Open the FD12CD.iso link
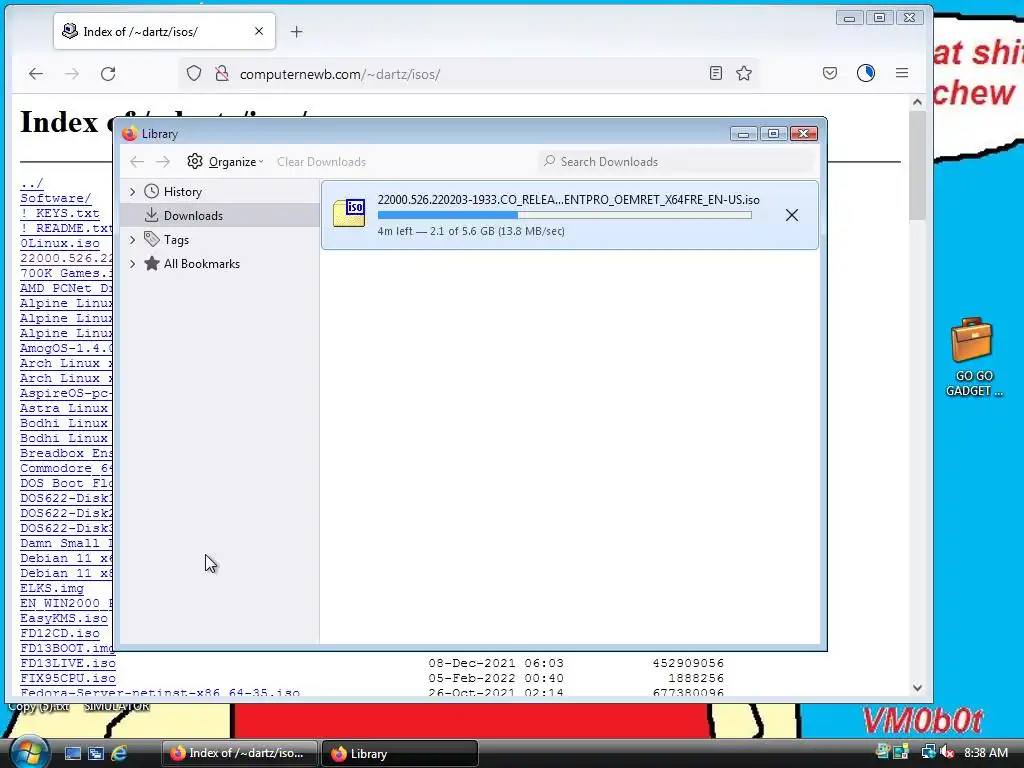 tap(60, 633)
